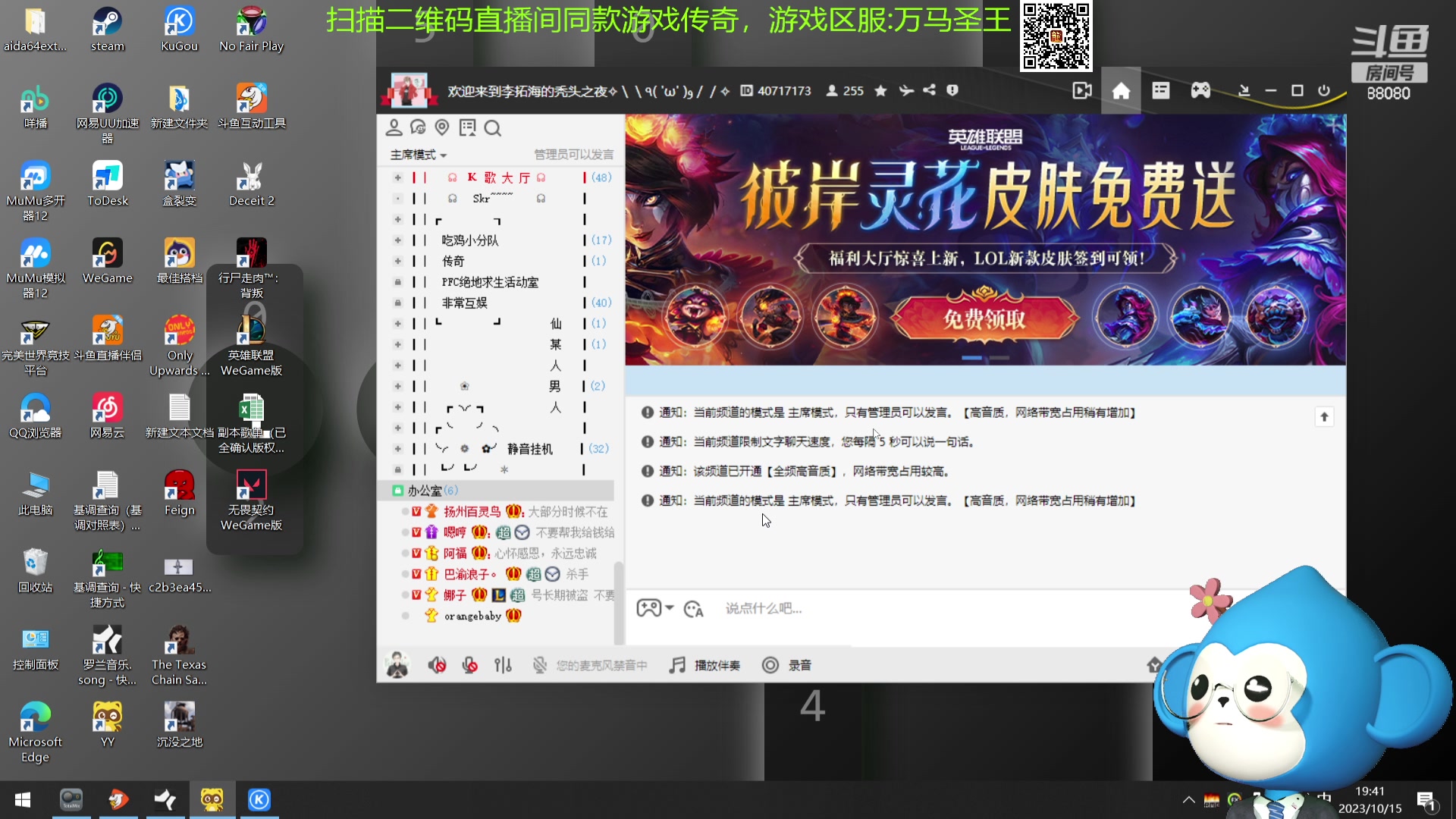Click the 播放伴奏 button
This screenshot has height=819, width=1456.
pyautogui.click(x=704, y=665)
